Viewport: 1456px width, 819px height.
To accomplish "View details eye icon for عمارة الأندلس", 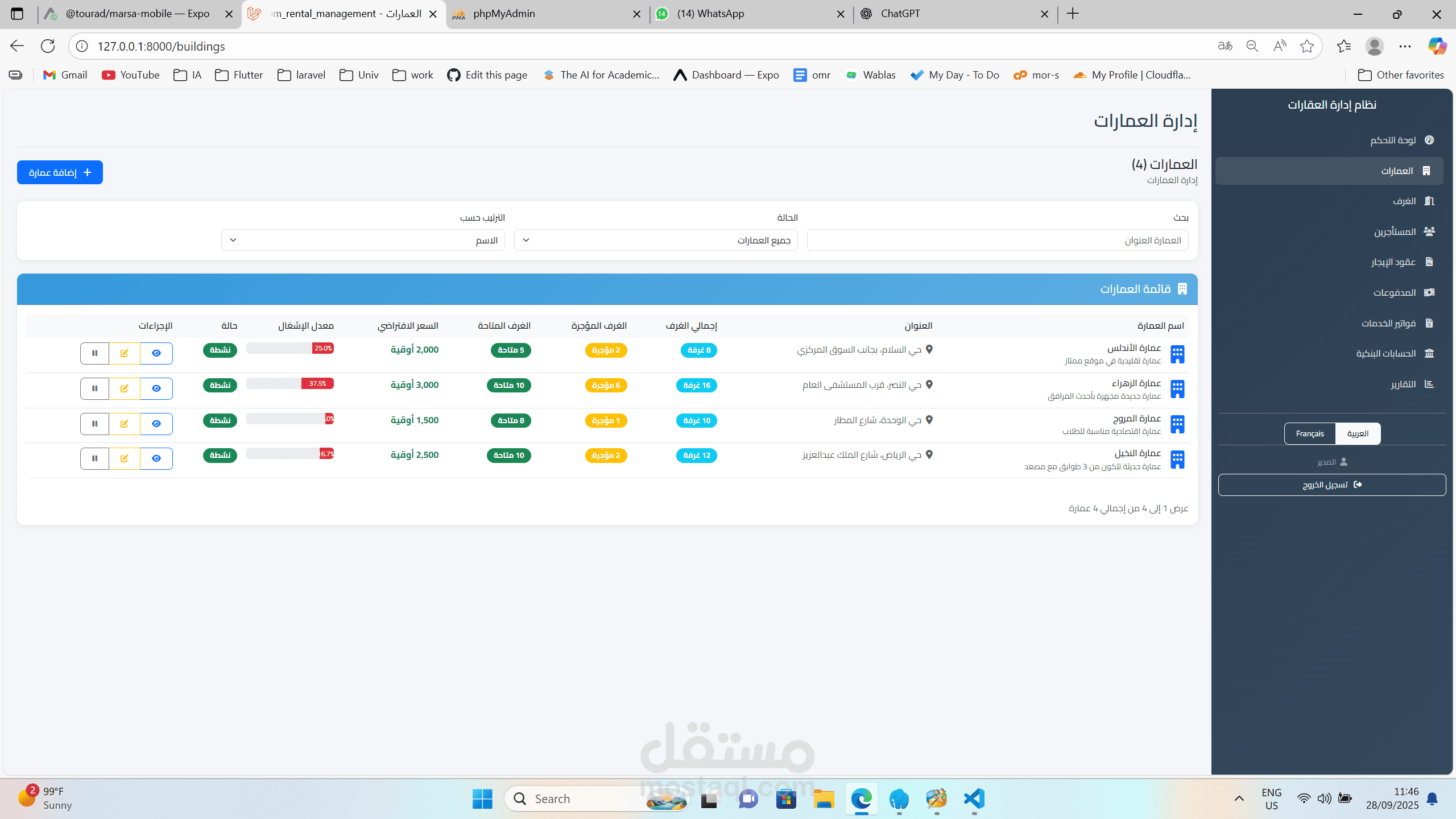I will (x=156, y=353).
